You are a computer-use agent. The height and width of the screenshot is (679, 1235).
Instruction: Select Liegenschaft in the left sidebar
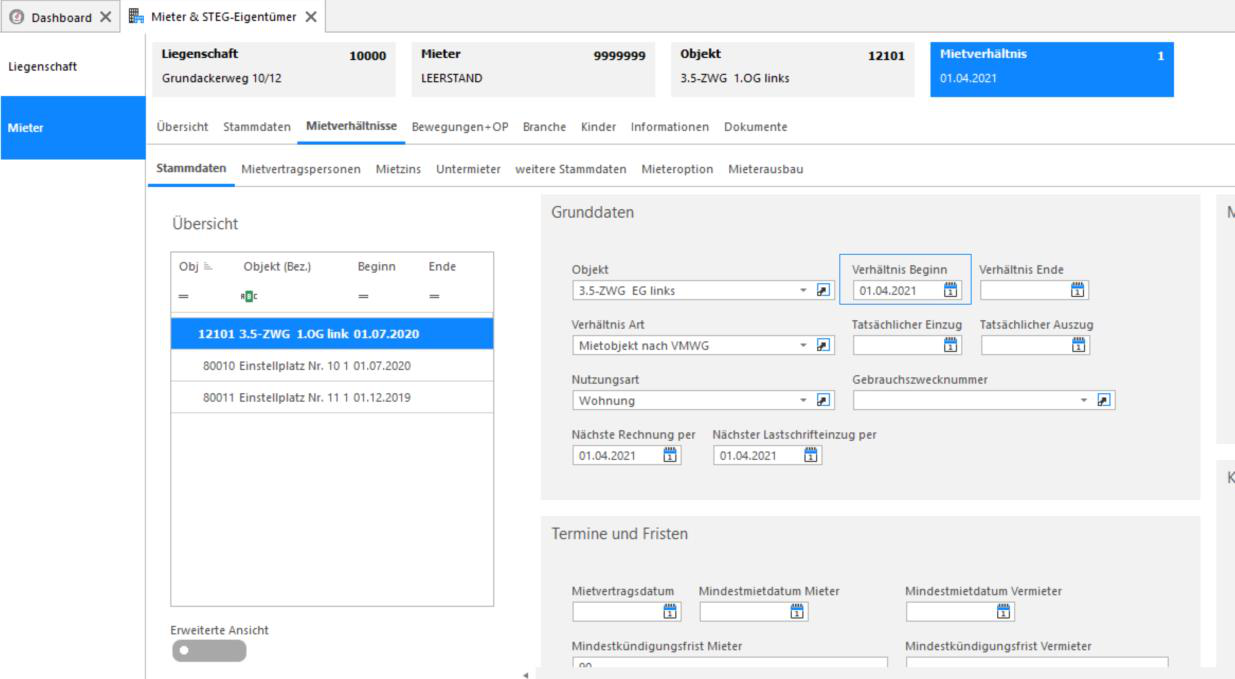tap(73, 67)
